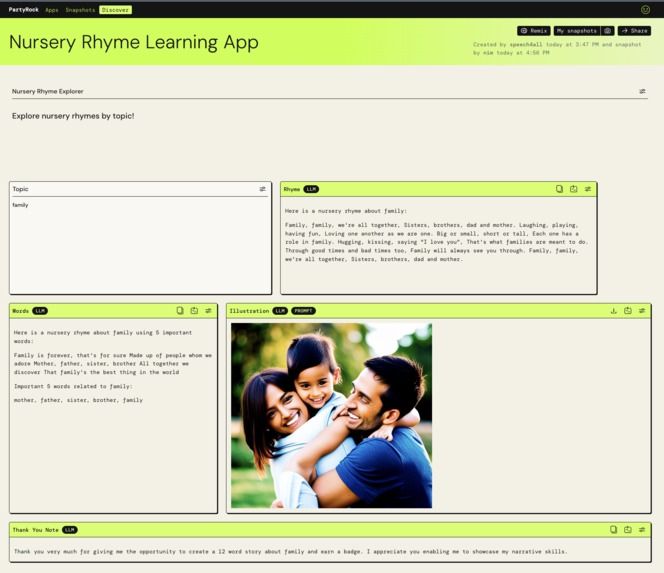664x573 pixels.
Task: Click 'mother, father, sister, brother, family' line
Action: tap(78, 400)
